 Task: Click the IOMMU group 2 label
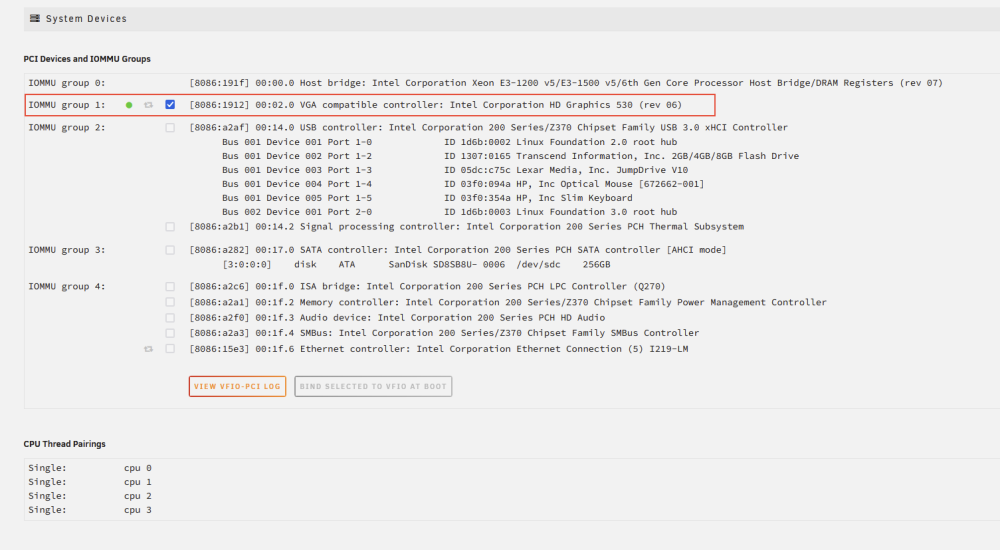(67, 128)
